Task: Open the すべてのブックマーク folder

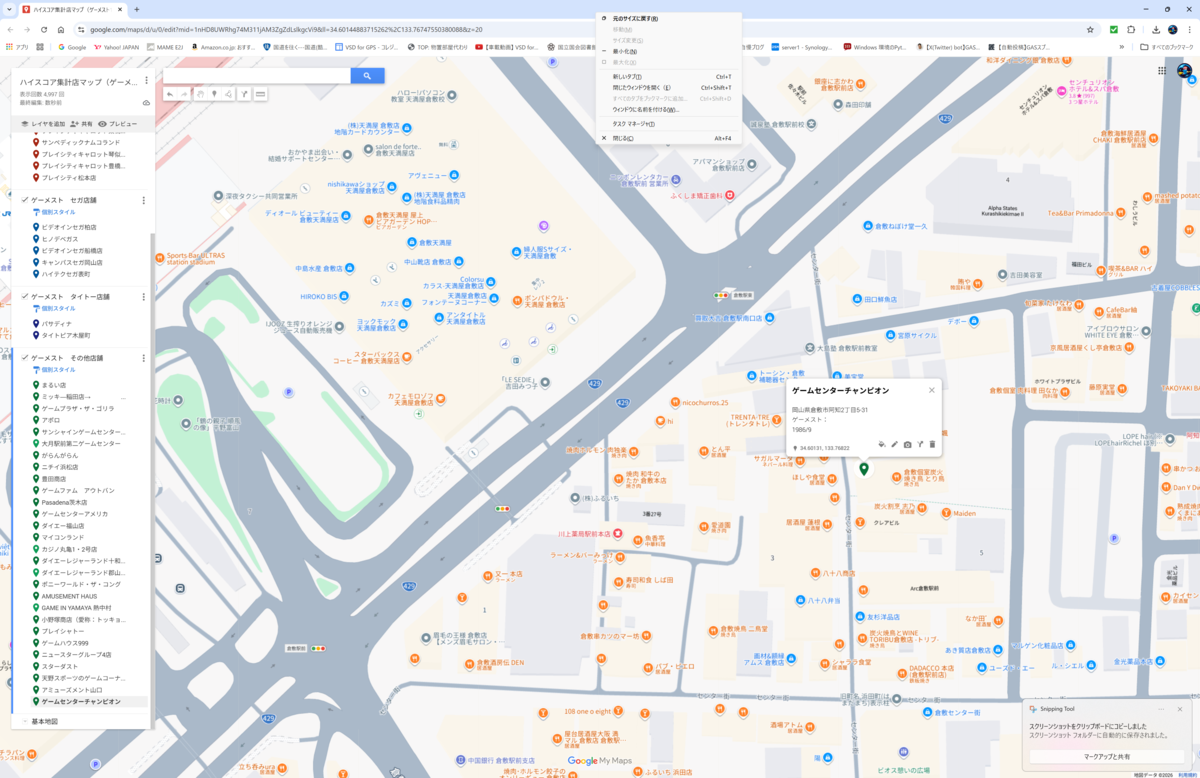Action: coord(1165,46)
